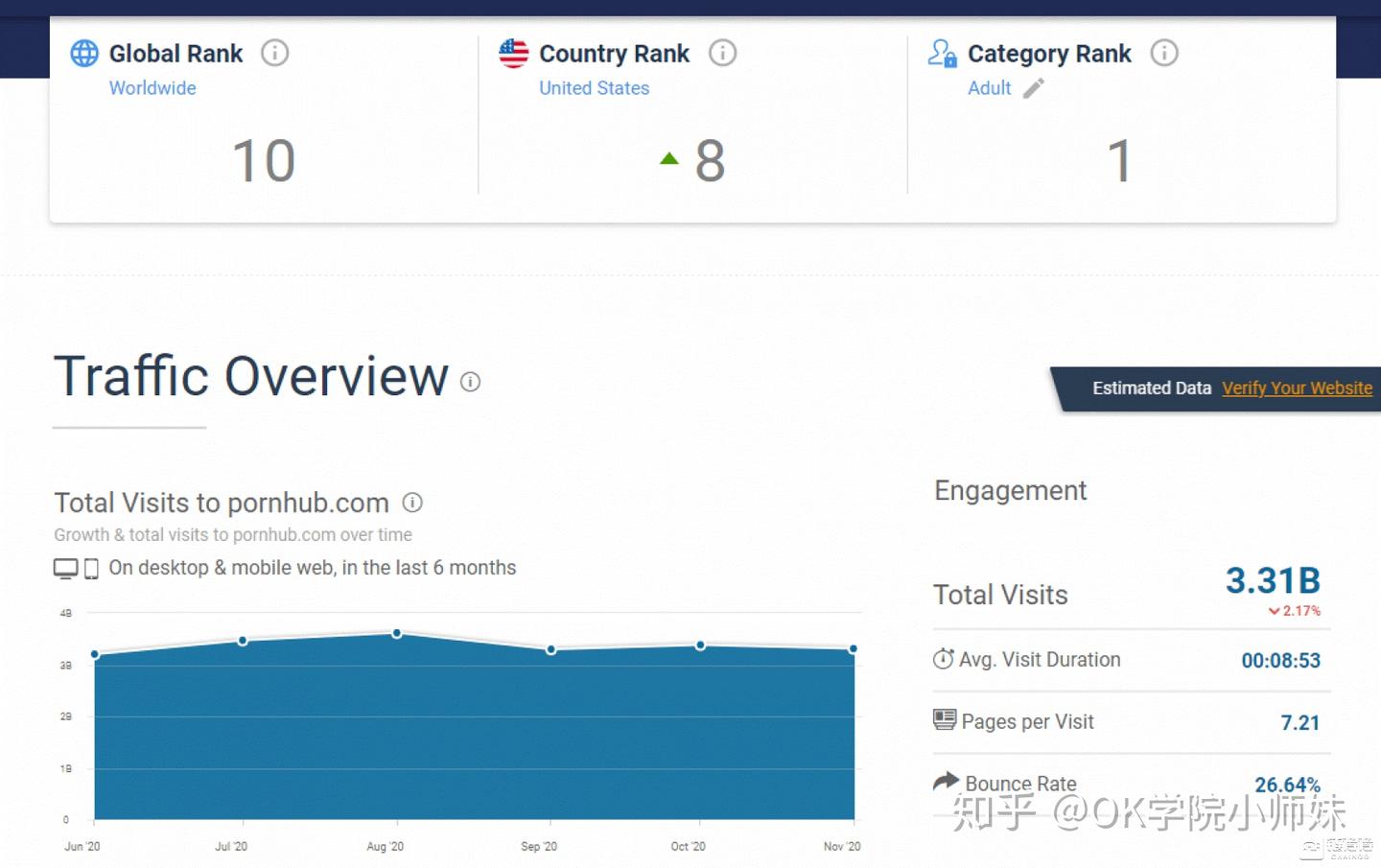Click the Growth & total visits subtitle
This screenshot has width=1381, height=868.
[233, 535]
